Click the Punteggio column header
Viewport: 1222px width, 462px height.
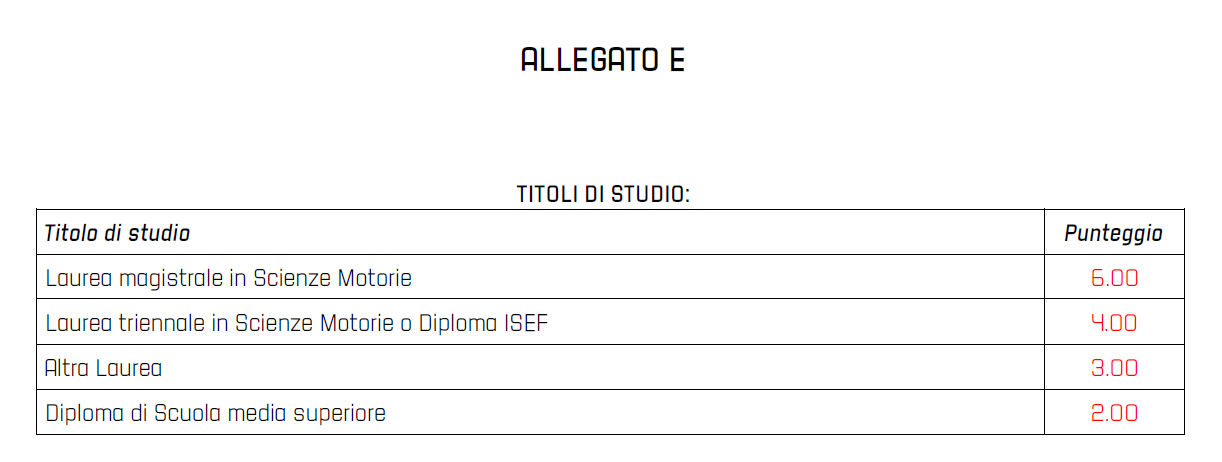tap(1113, 234)
